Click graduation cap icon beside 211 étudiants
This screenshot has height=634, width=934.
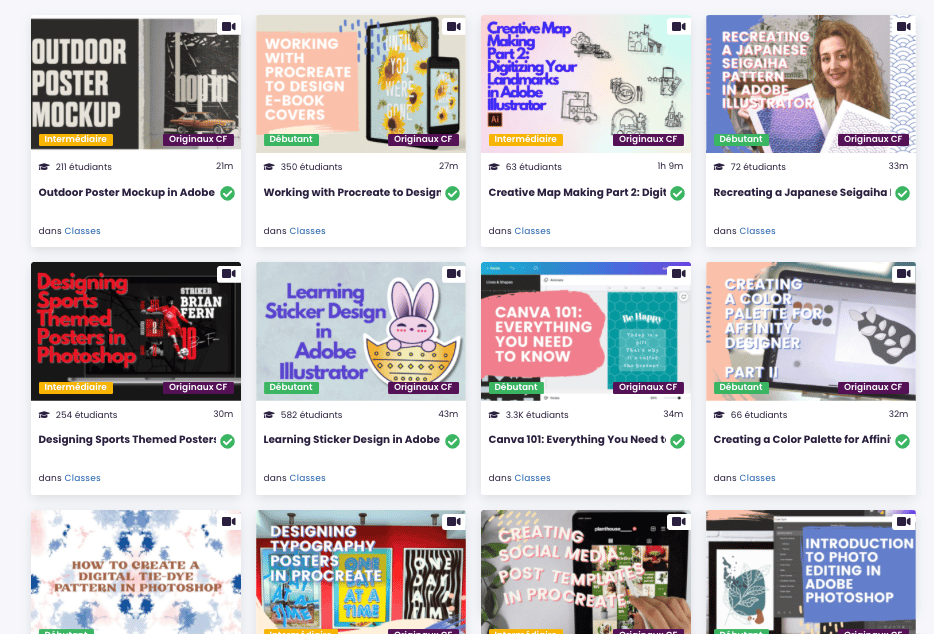(44, 167)
